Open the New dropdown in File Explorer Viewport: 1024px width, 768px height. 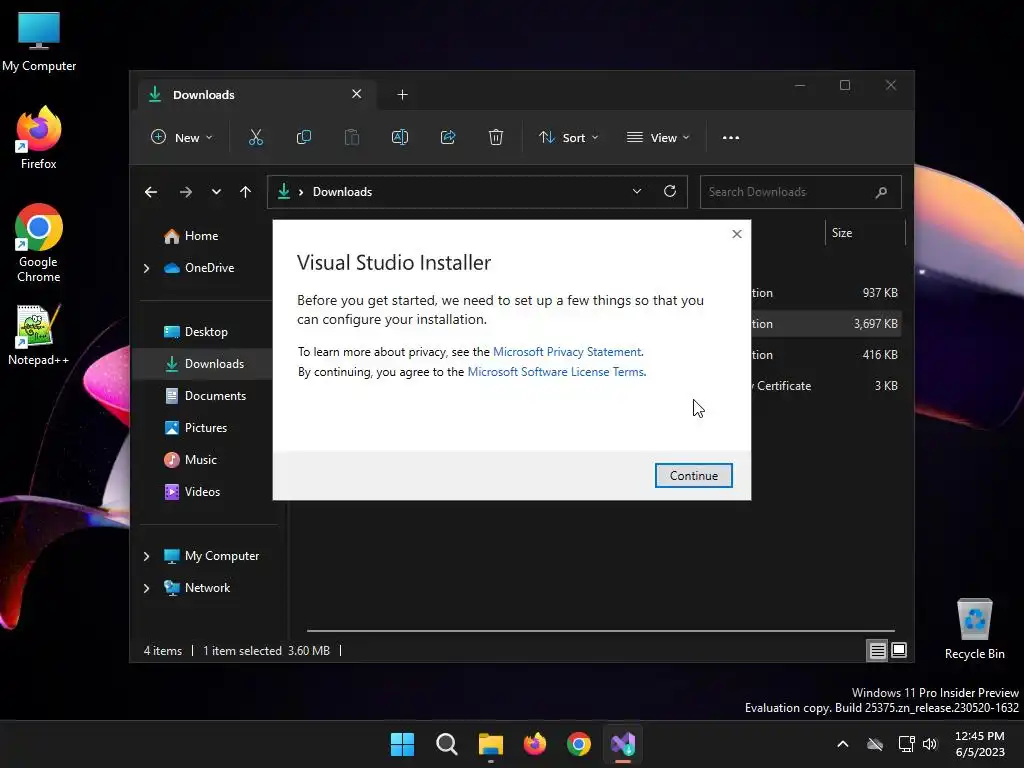click(182, 137)
